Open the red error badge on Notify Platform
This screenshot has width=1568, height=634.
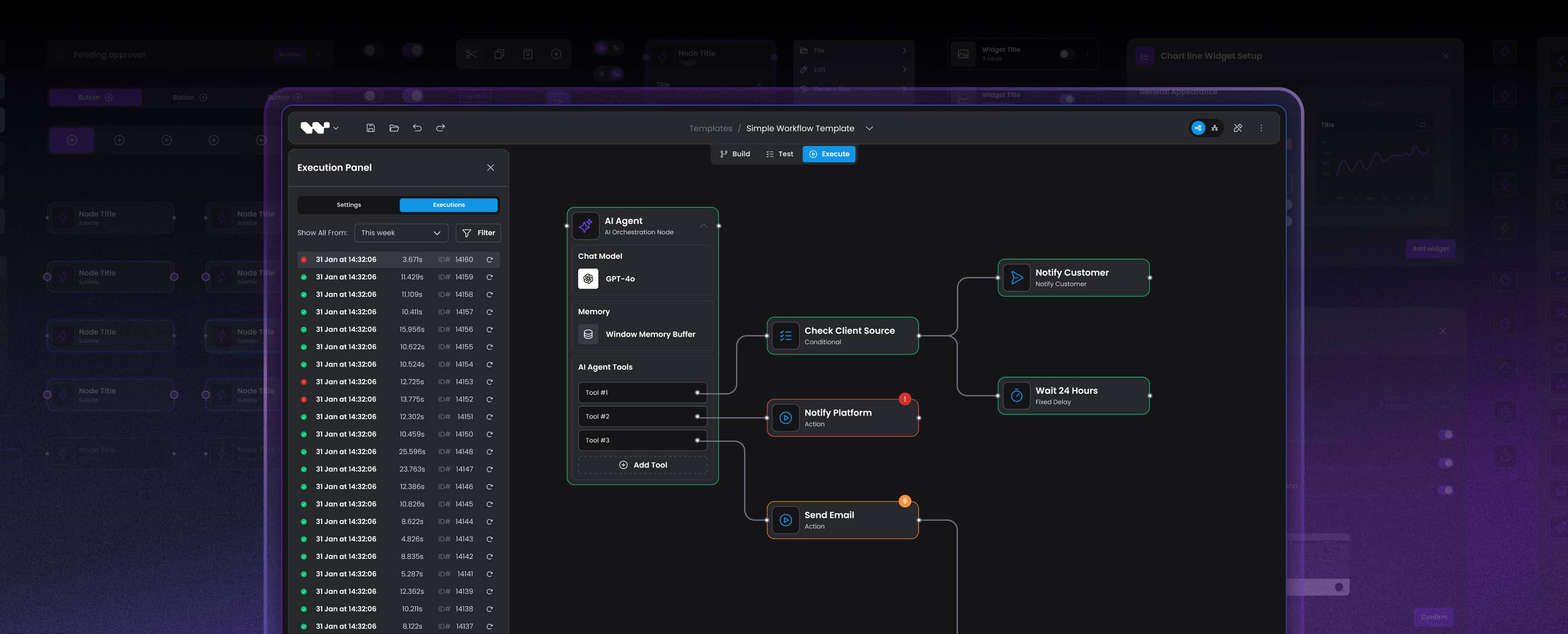click(x=904, y=399)
